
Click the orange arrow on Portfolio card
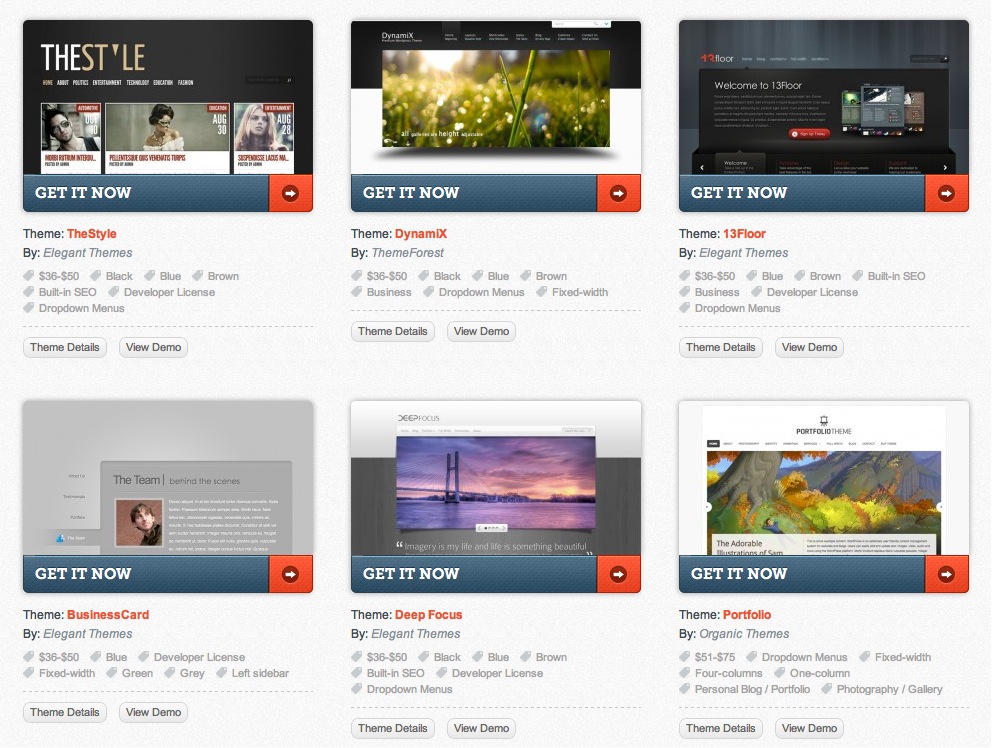click(946, 574)
